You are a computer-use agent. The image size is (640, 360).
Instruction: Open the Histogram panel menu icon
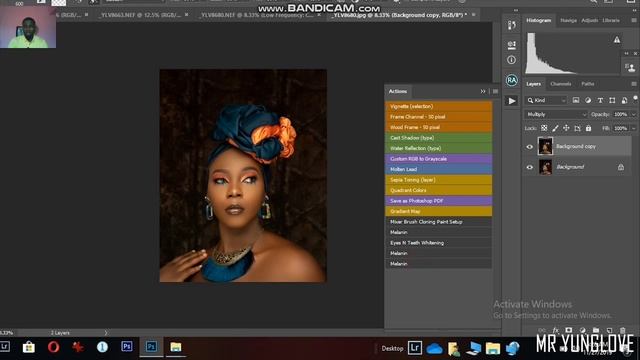(633, 20)
